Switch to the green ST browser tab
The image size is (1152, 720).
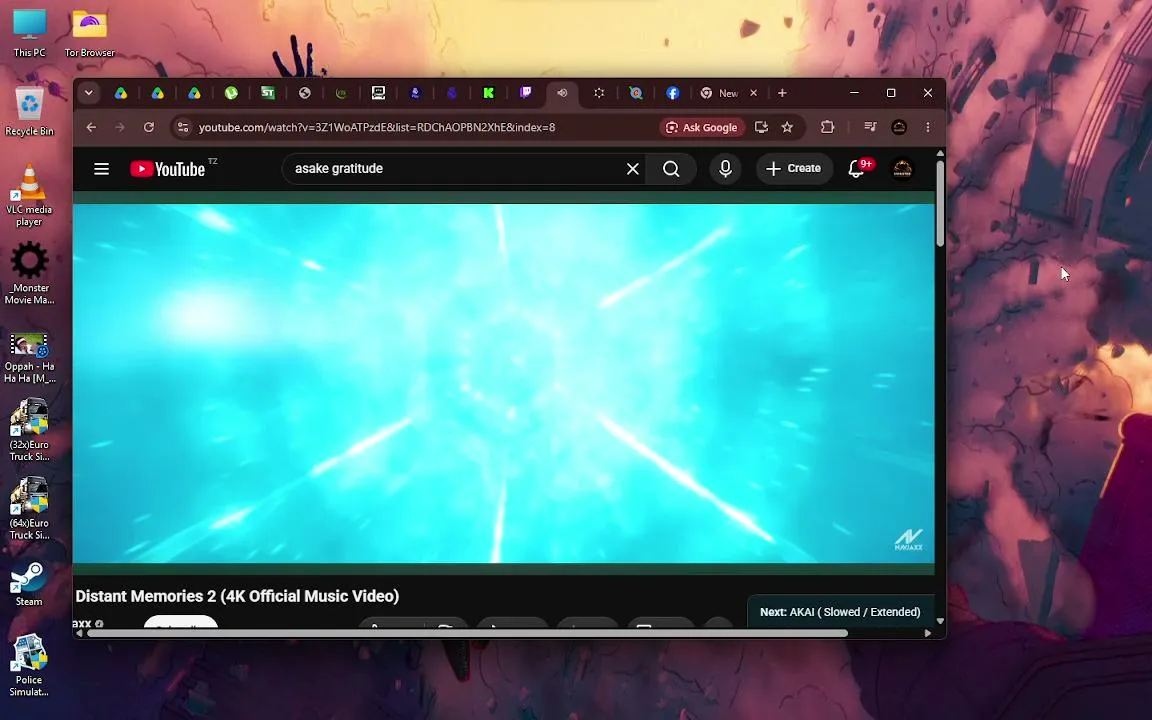tap(268, 93)
